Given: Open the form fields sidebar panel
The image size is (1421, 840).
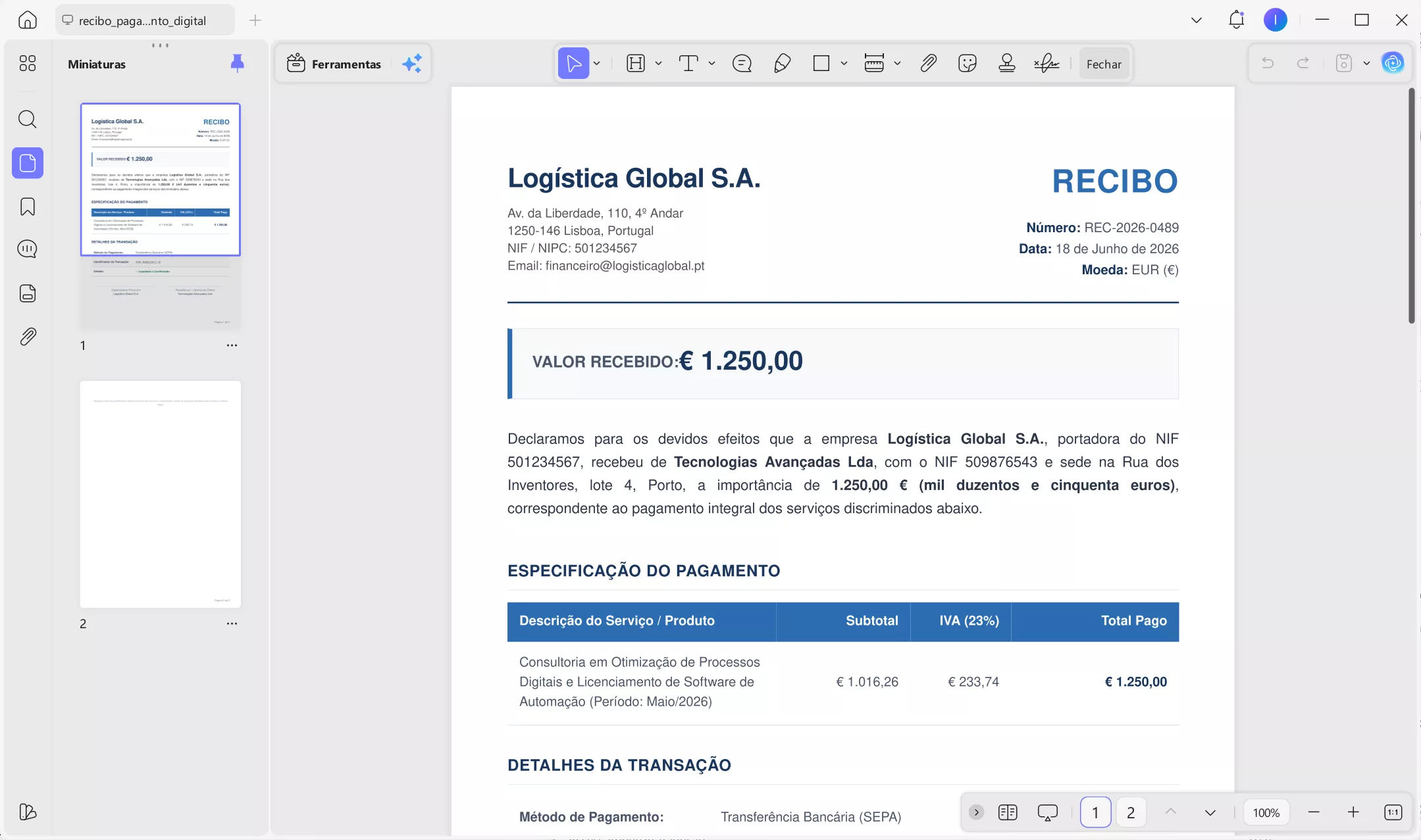Looking at the screenshot, I should 28,293.
